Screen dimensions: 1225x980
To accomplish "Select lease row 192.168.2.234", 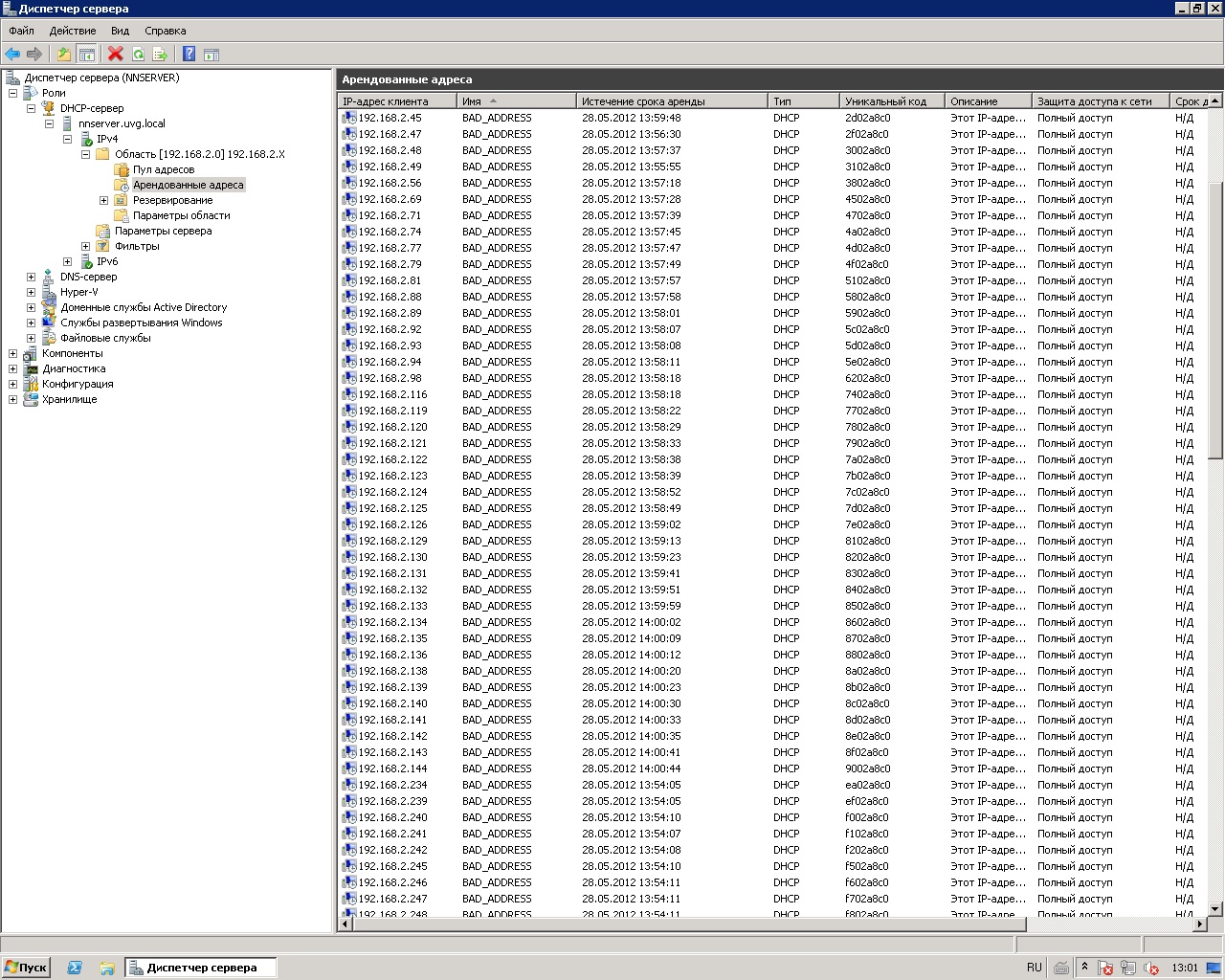I will 773,785.
